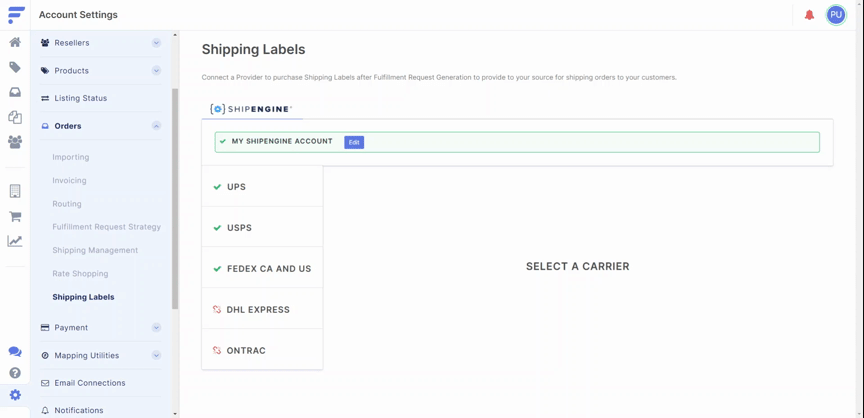Open the analytics line chart icon
This screenshot has height=418, width=864.
pos(15,241)
